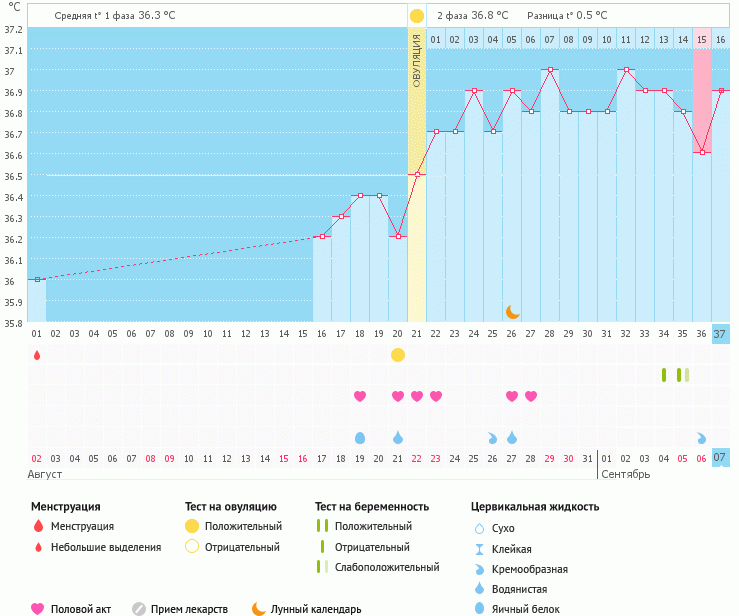Click the 'Половой акт' heart legend icon
Screen dimensions: 739x616
point(38,608)
